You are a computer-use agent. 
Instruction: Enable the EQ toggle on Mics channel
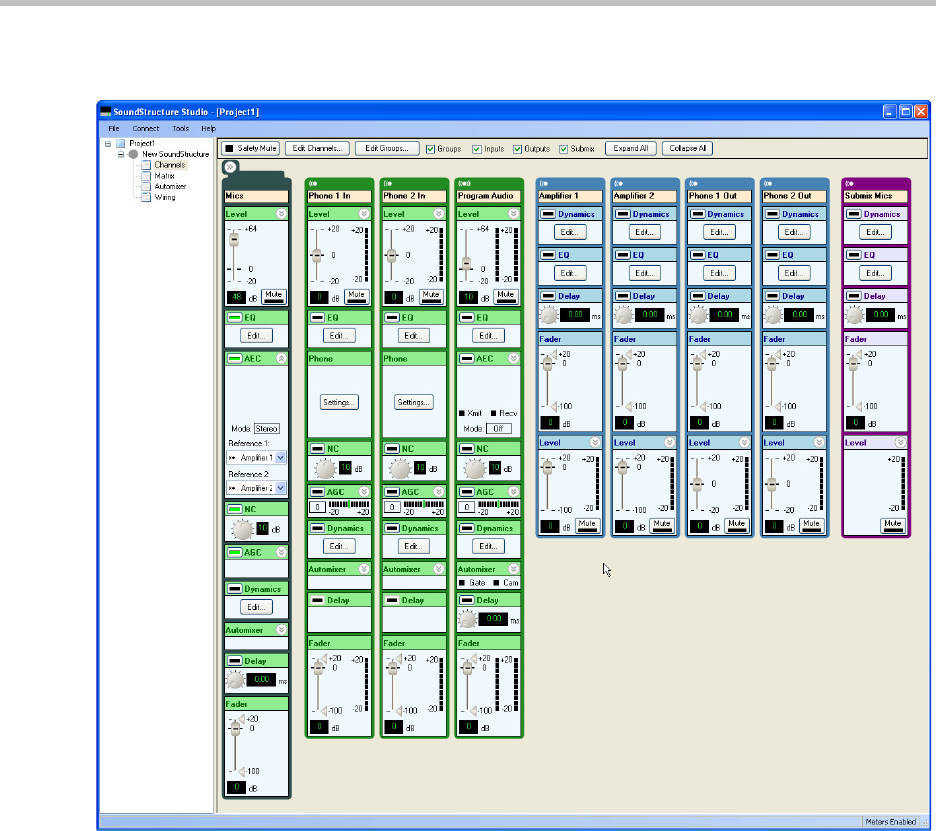[x=235, y=317]
